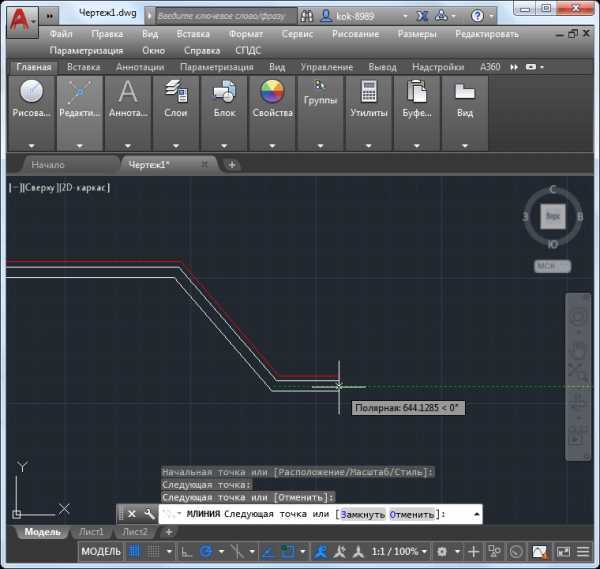Close the command line with X icon

(132, 514)
